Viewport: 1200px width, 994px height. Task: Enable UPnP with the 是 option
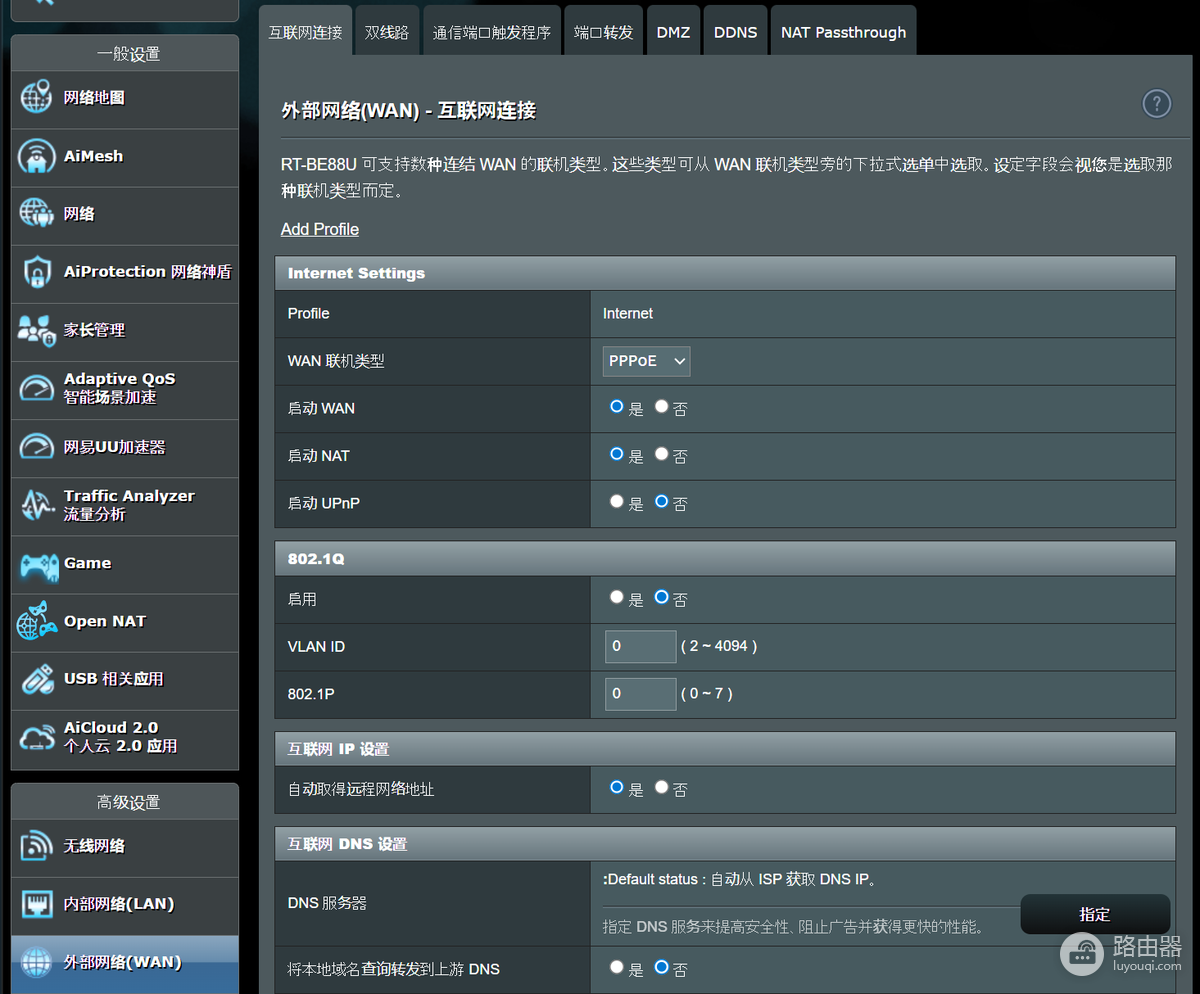(617, 502)
